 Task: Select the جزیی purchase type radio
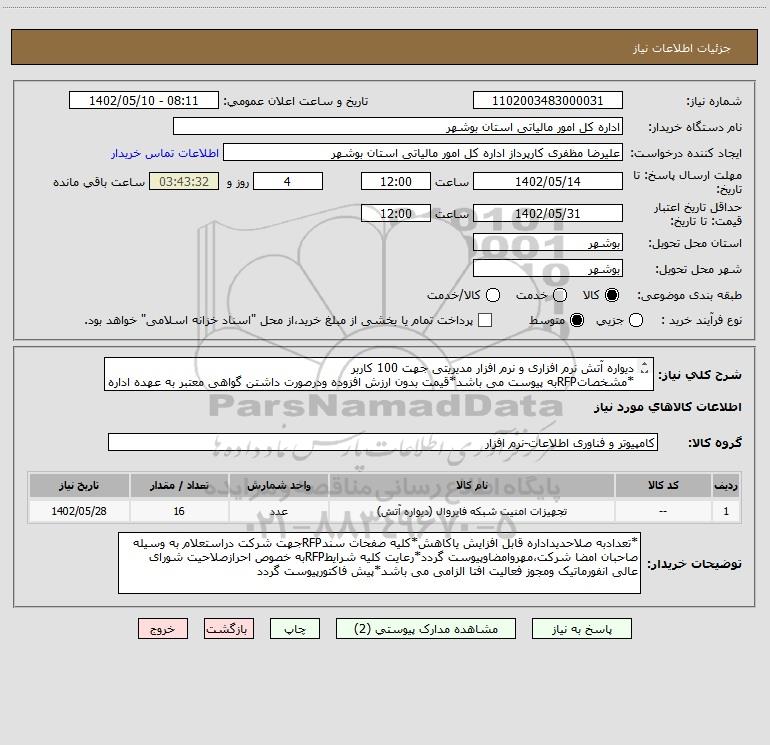pyautogui.click(x=635, y=321)
